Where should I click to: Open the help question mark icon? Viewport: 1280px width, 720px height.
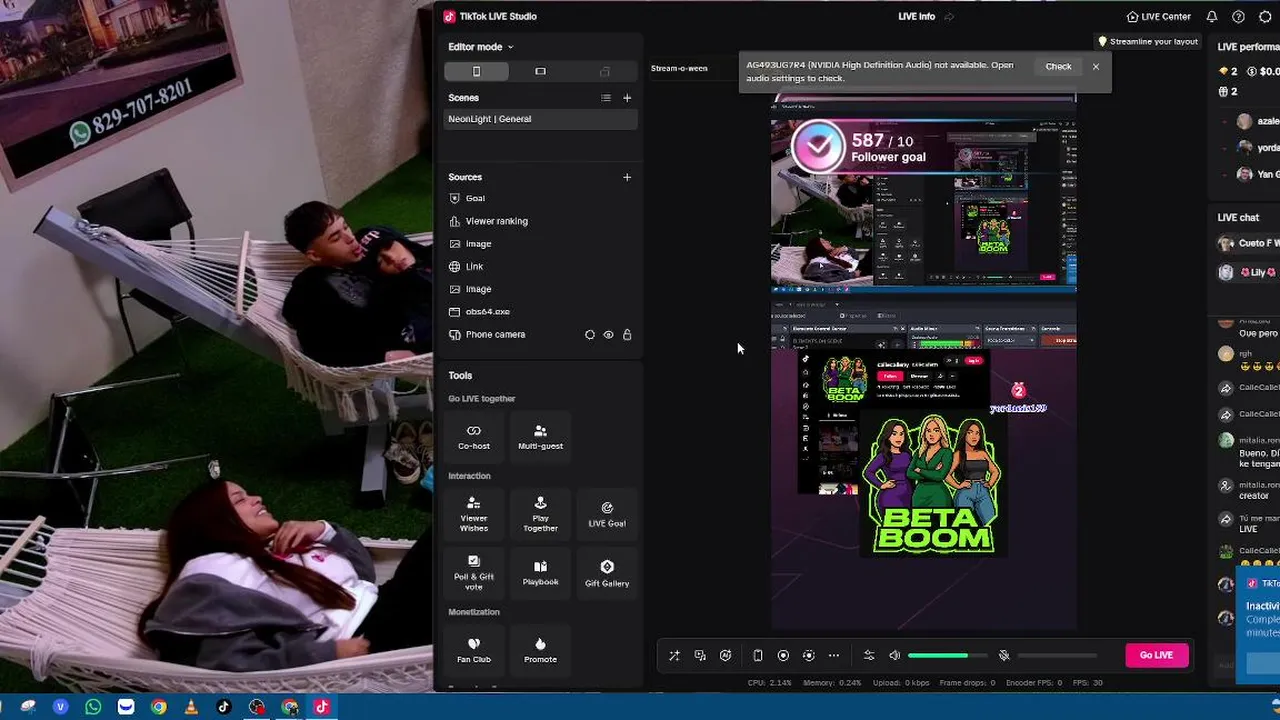[x=1238, y=17]
